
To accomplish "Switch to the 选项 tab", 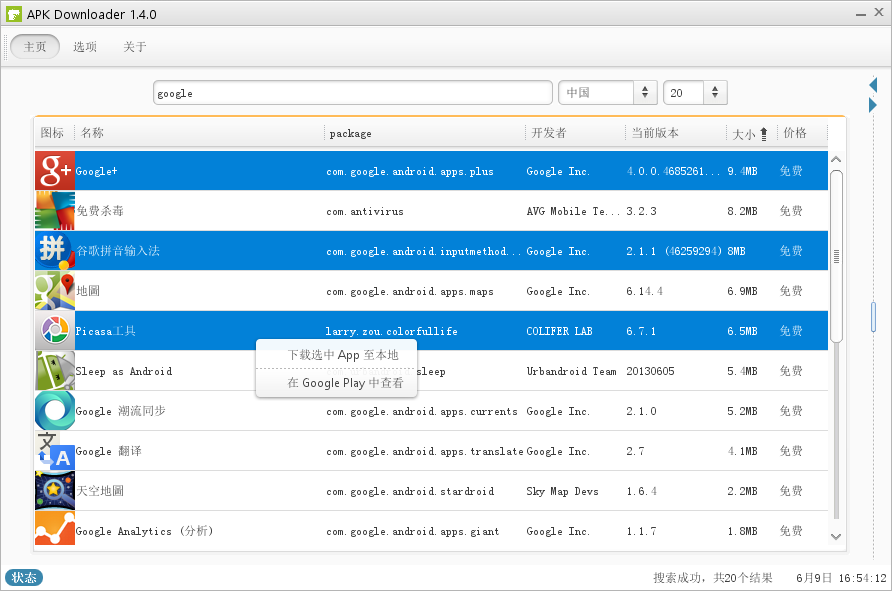I will coord(85,47).
